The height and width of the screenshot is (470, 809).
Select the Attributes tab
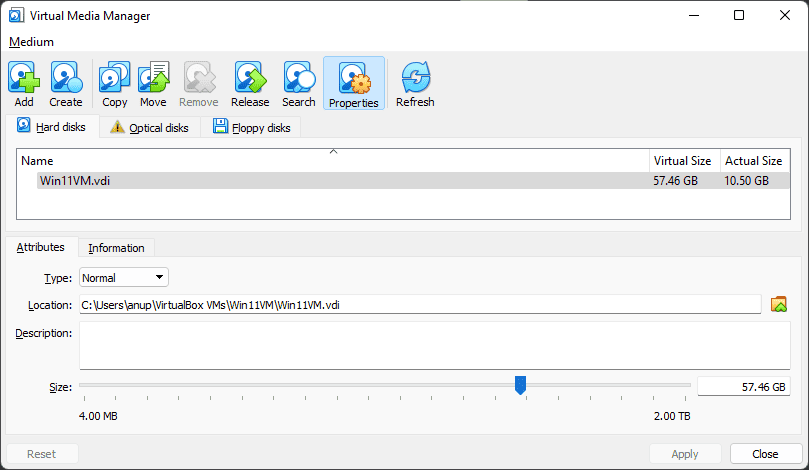[x=41, y=247]
